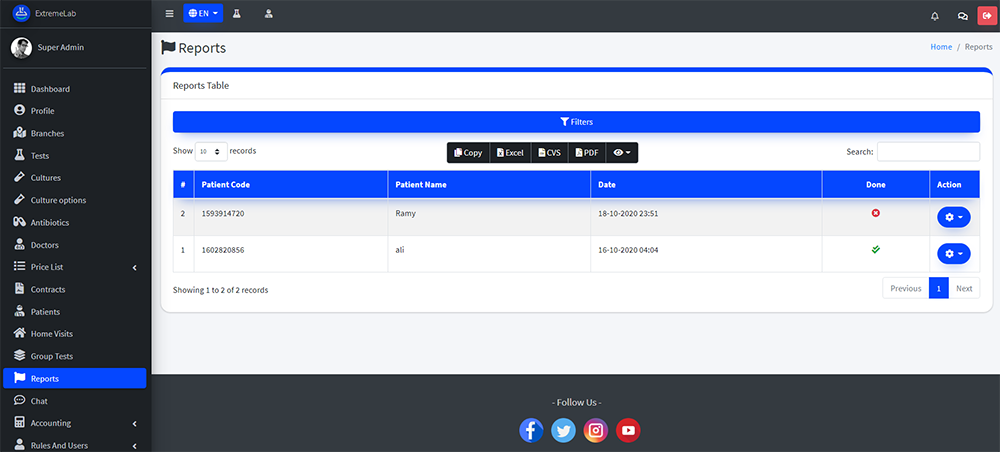Viewport: 1000px width, 452px height.
Task: Toggle column visibility eye dropdown
Action: [x=621, y=153]
